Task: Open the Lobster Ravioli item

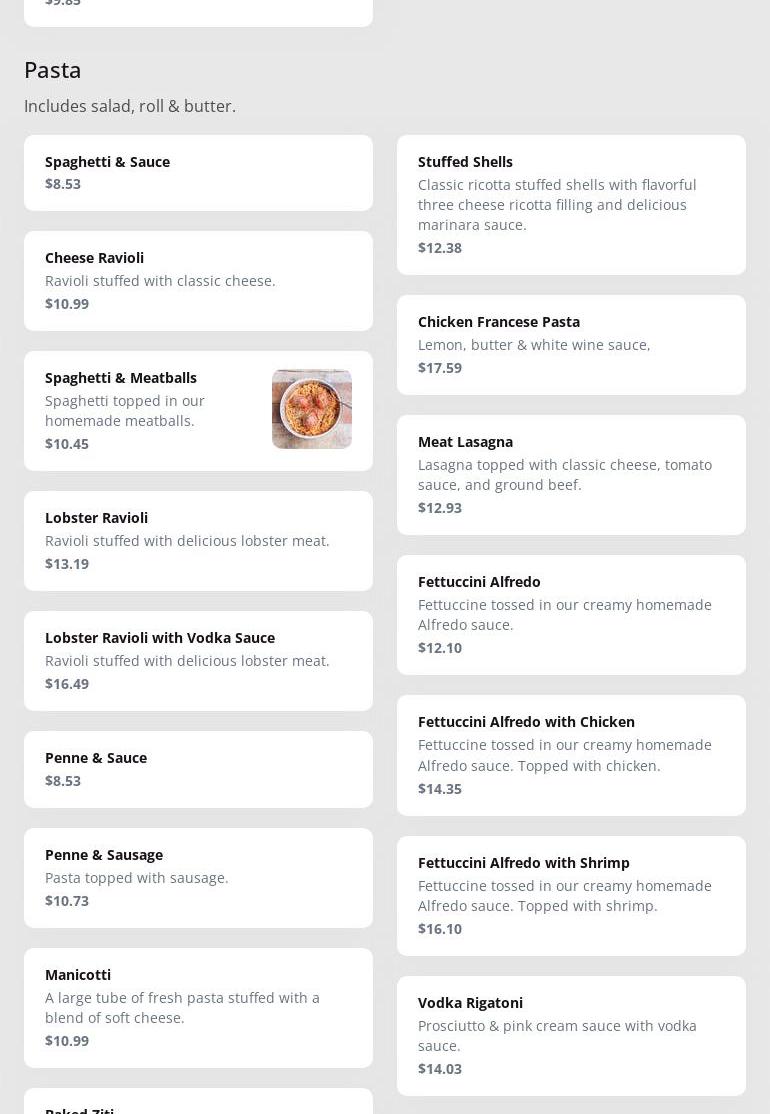Action: (x=198, y=541)
